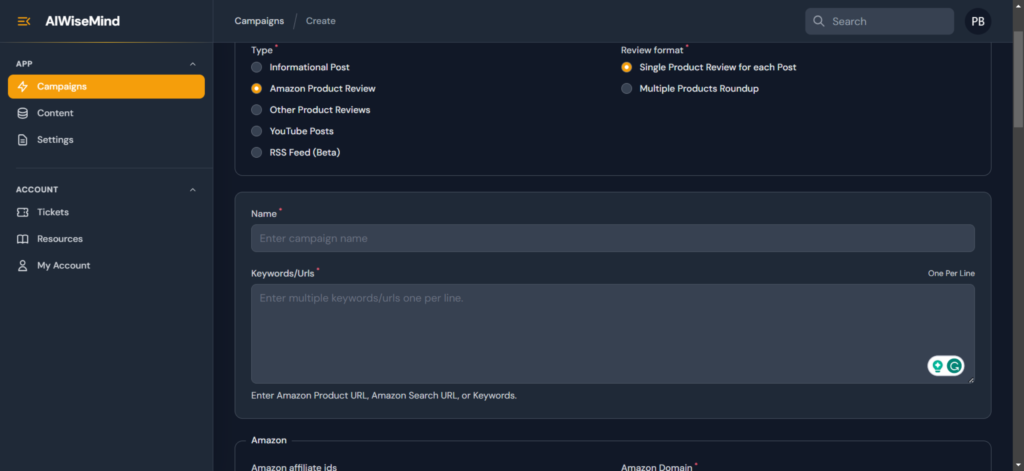The image size is (1024, 471).
Task: Click the Create breadcrumb
Action: (x=321, y=21)
